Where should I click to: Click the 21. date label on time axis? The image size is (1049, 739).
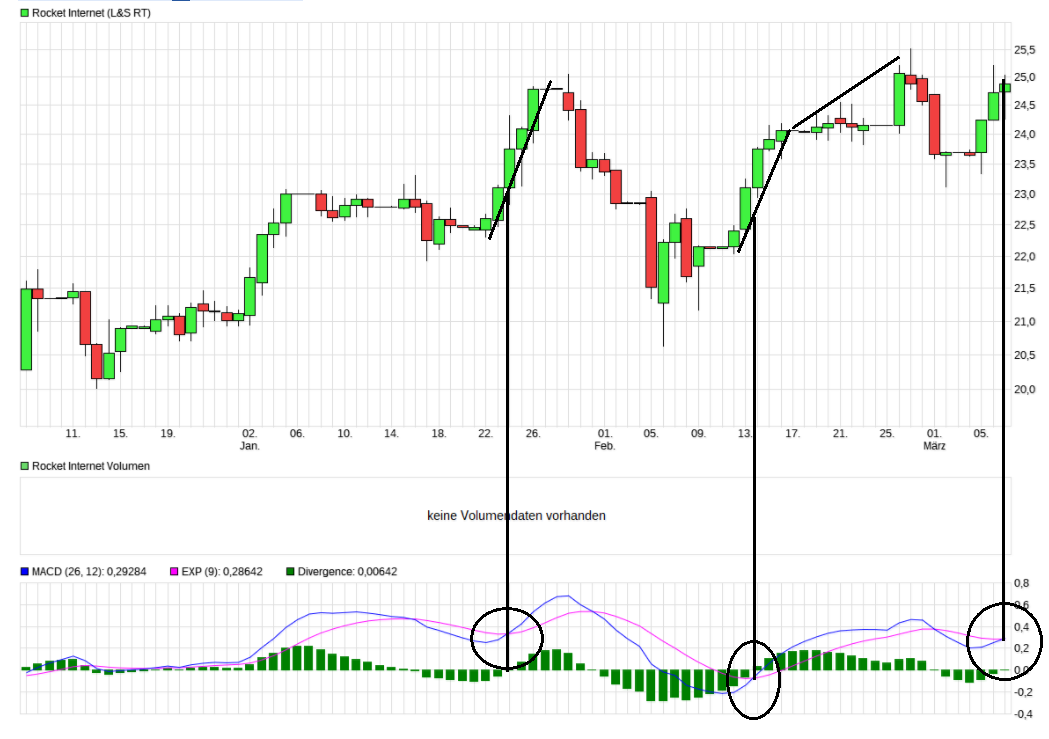pyautogui.click(x=840, y=434)
